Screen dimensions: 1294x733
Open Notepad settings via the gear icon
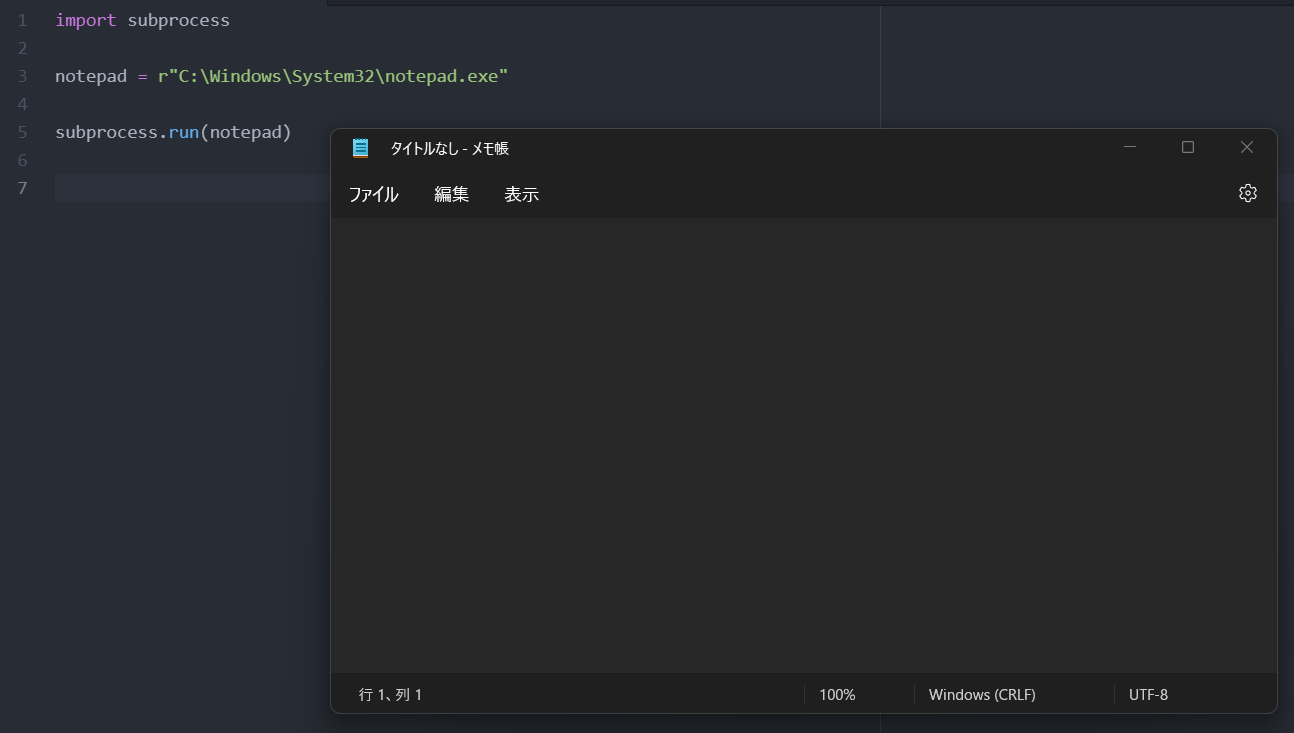click(x=1247, y=192)
